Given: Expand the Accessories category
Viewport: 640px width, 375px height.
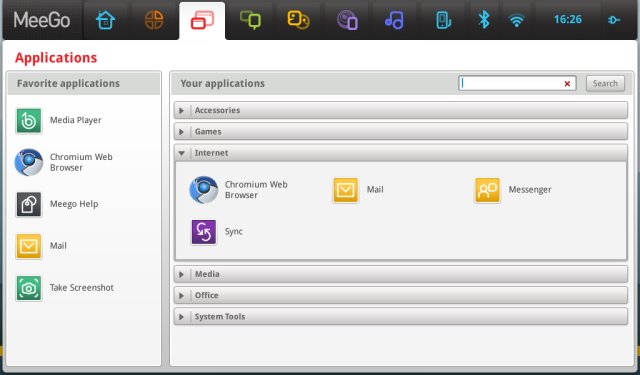Looking at the screenshot, I should (401, 110).
